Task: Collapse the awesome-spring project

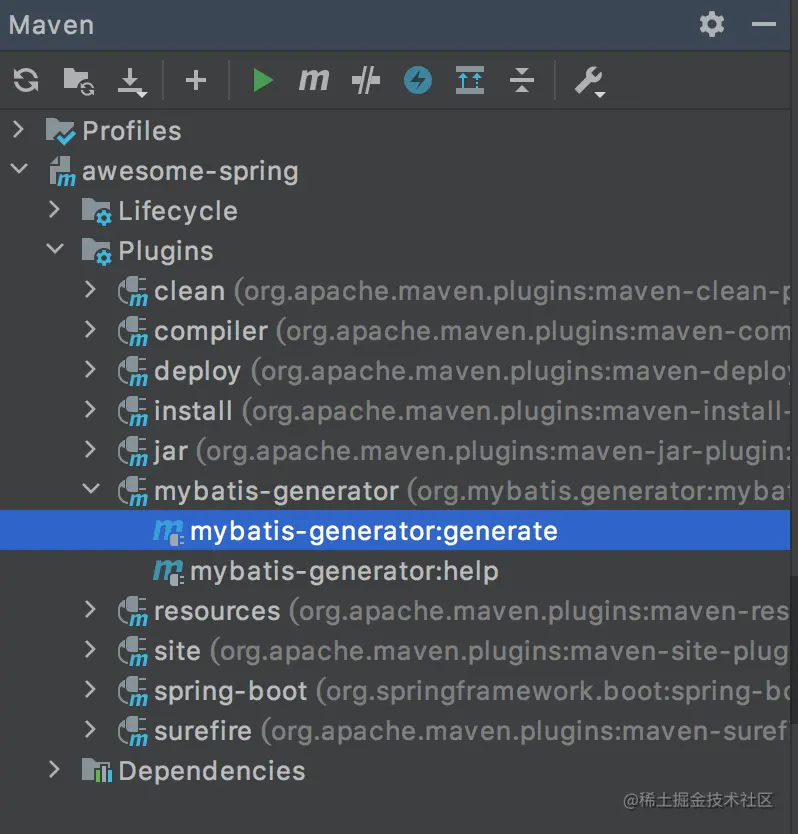Action: click(19, 169)
